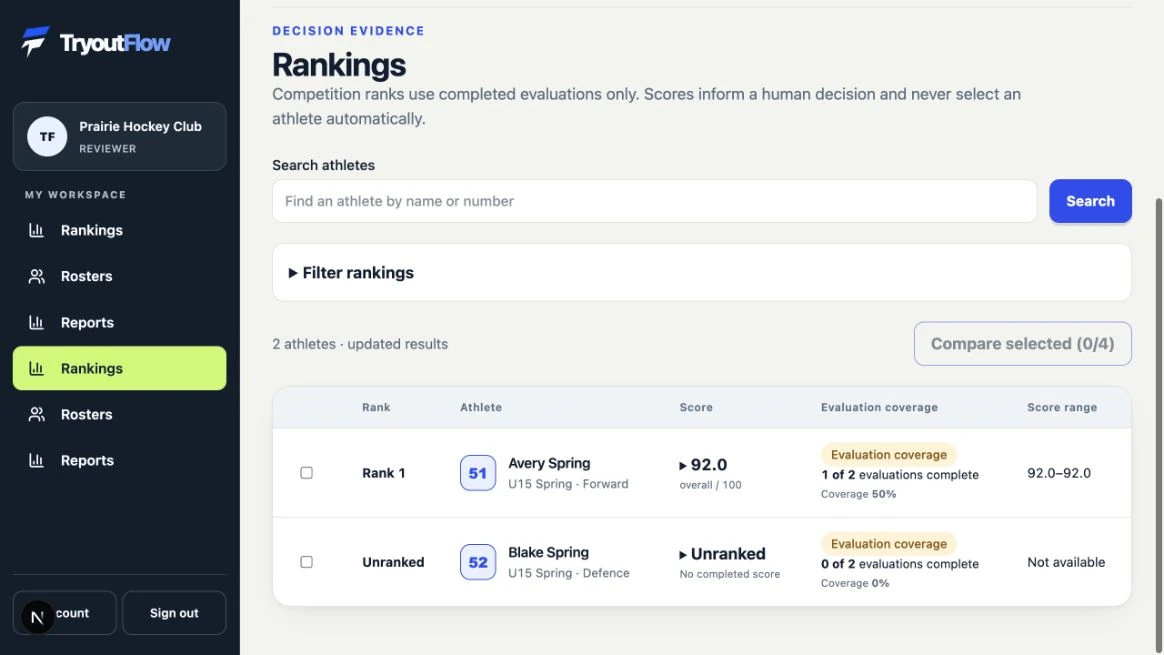Click the Coverage 50% text
This screenshot has height=655, width=1164.
[858, 494]
